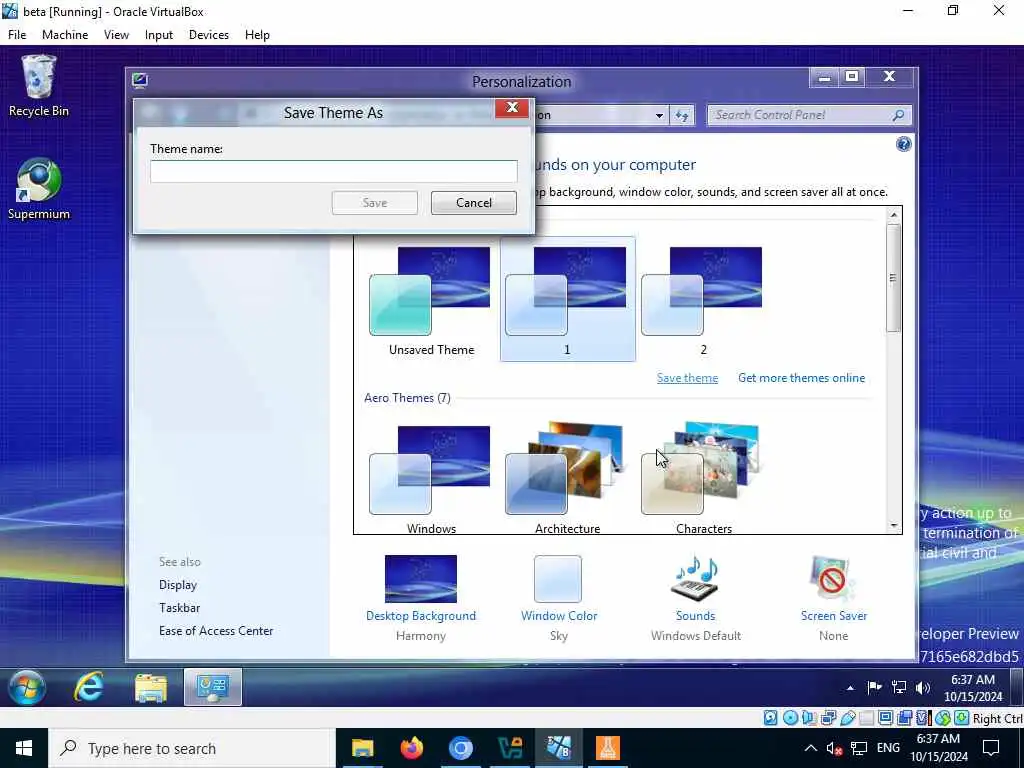
Task: Open Get more themes online link
Action: (x=801, y=377)
